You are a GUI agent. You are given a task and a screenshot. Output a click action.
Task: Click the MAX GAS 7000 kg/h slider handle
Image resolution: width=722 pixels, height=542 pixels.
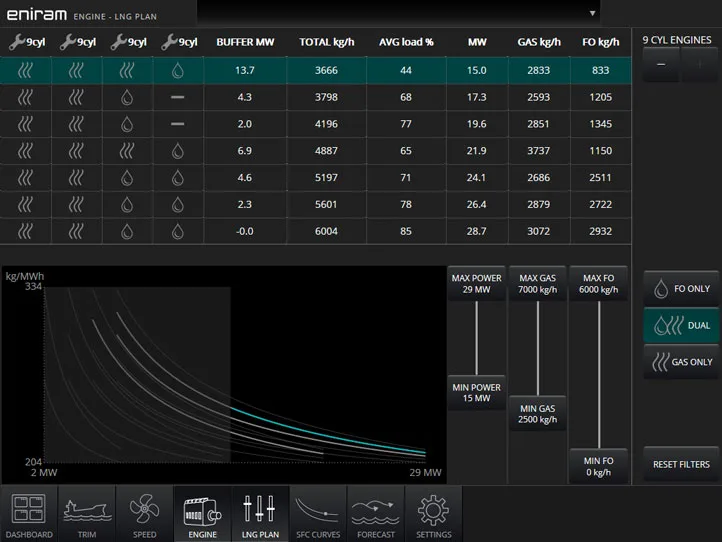tap(537, 284)
